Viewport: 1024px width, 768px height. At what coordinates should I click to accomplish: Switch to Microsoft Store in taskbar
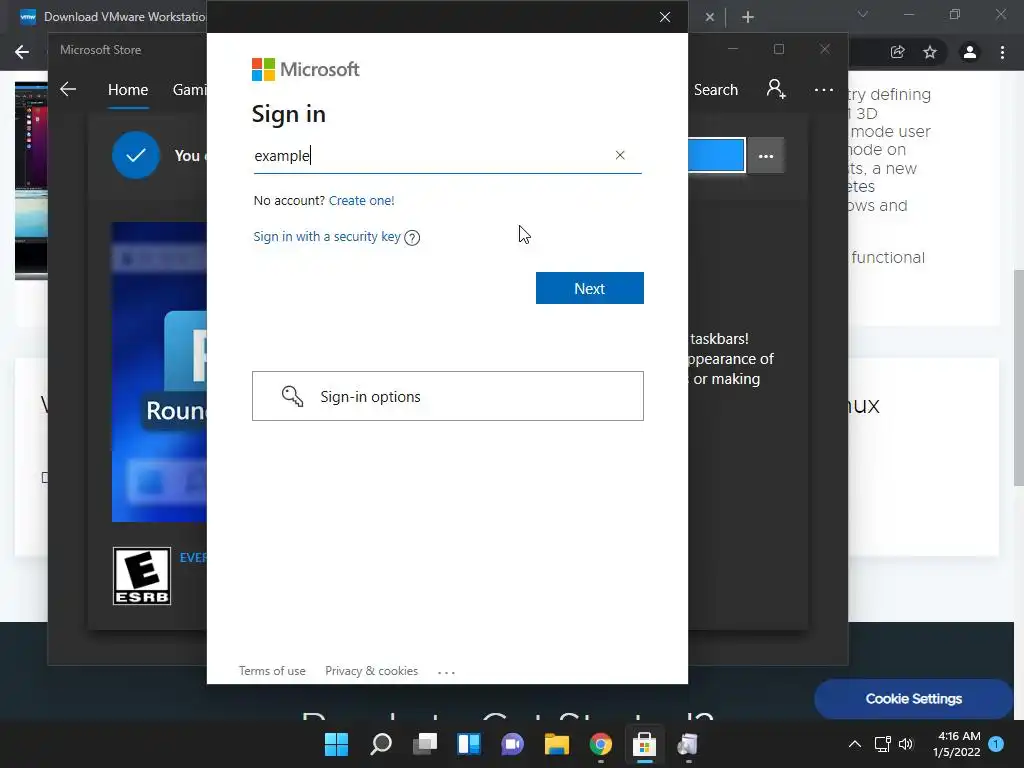tap(645, 744)
